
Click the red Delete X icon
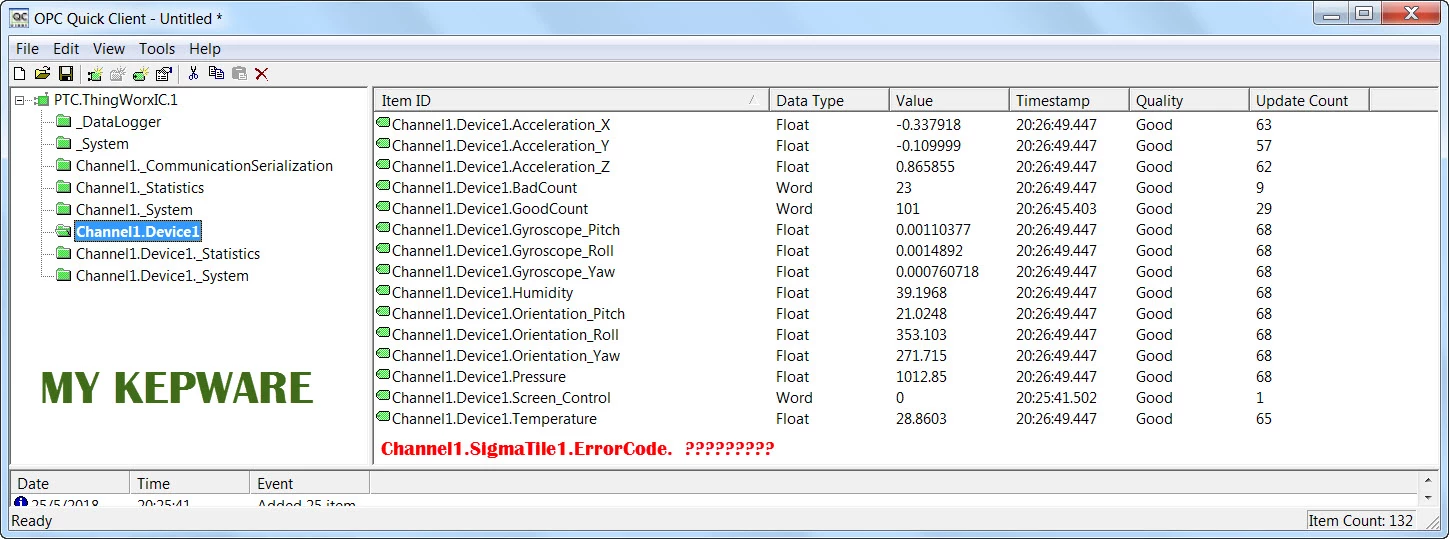click(262, 73)
